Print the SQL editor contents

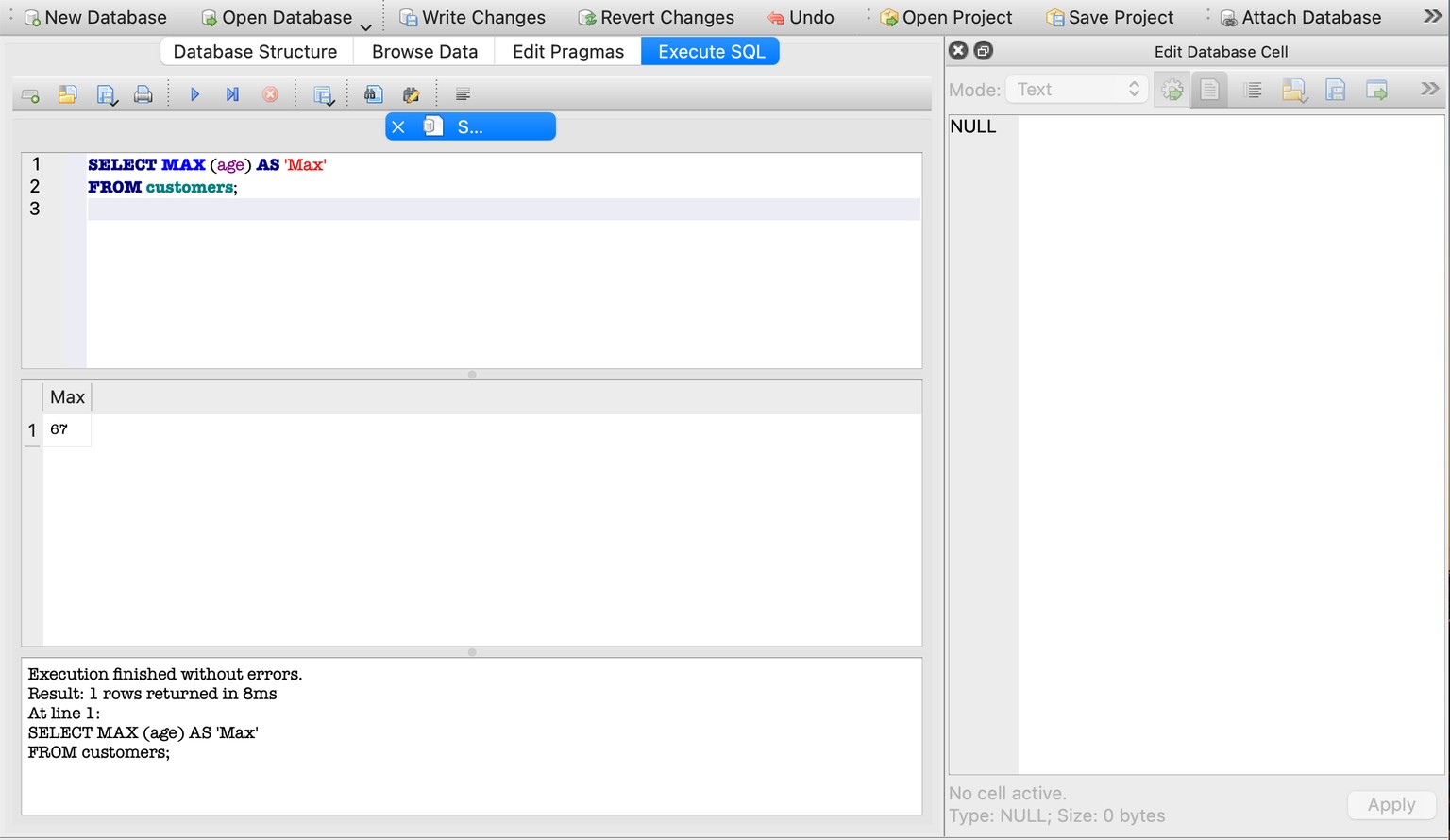143,94
